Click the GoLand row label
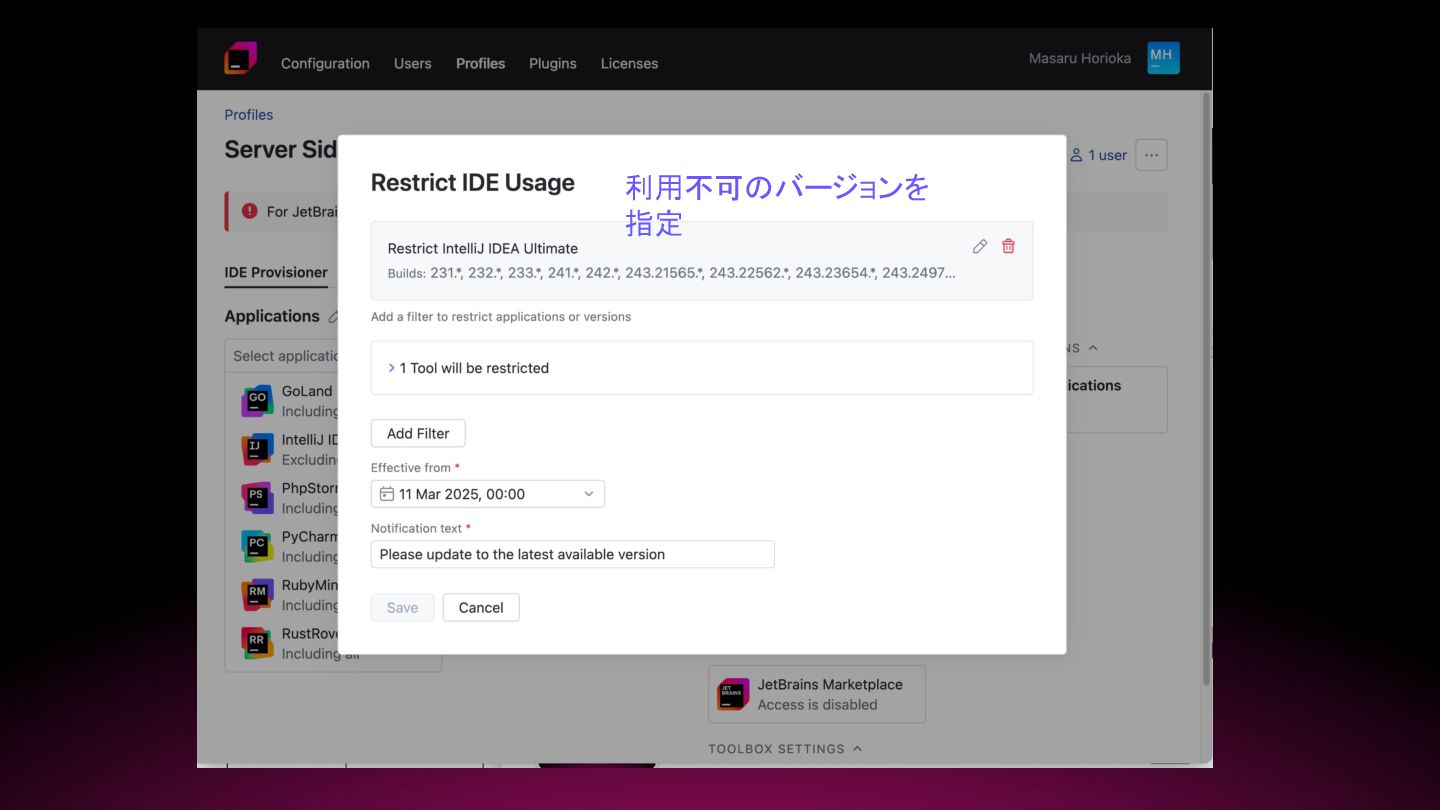The width and height of the screenshot is (1440, 810). (307, 391)
